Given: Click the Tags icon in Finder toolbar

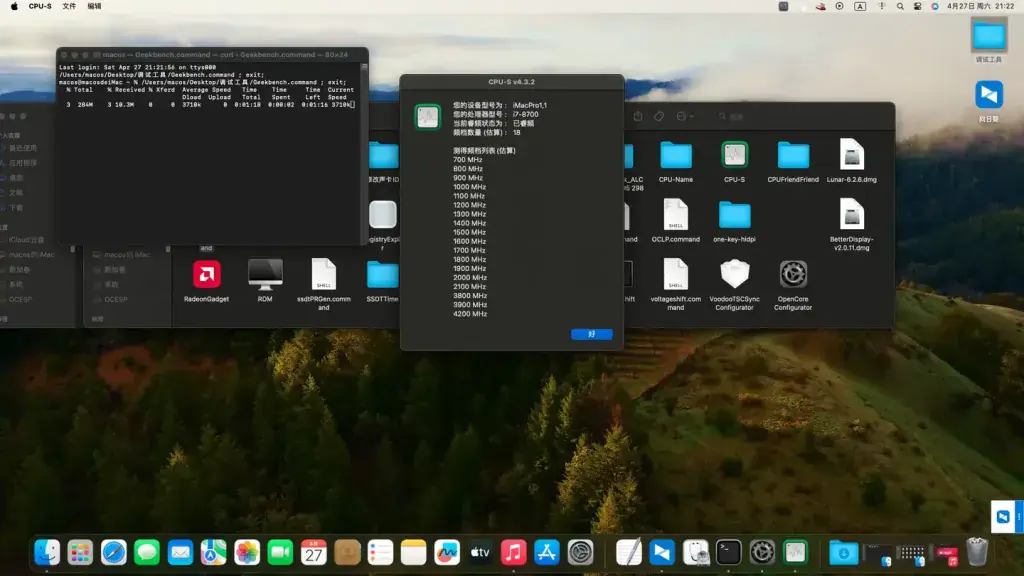Looking at the screenshot, I should (659, 116).
